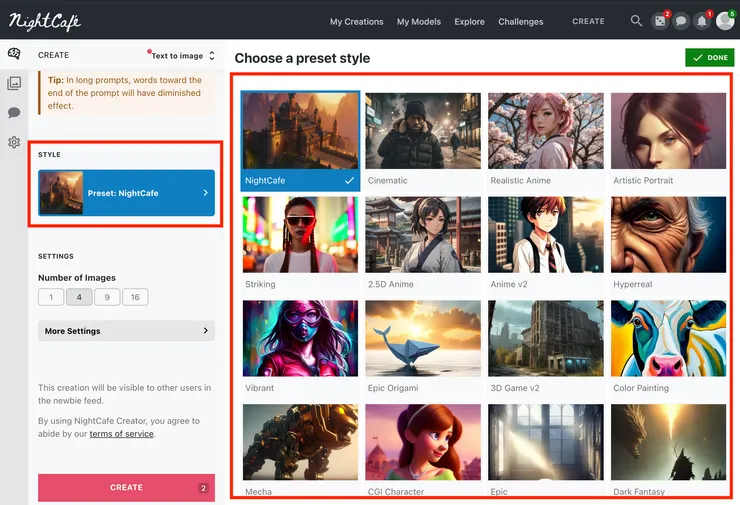This screenshot has height=505, width=740.
Task: Select the Artistic Portrait preset style
Action: pos(668,140)
